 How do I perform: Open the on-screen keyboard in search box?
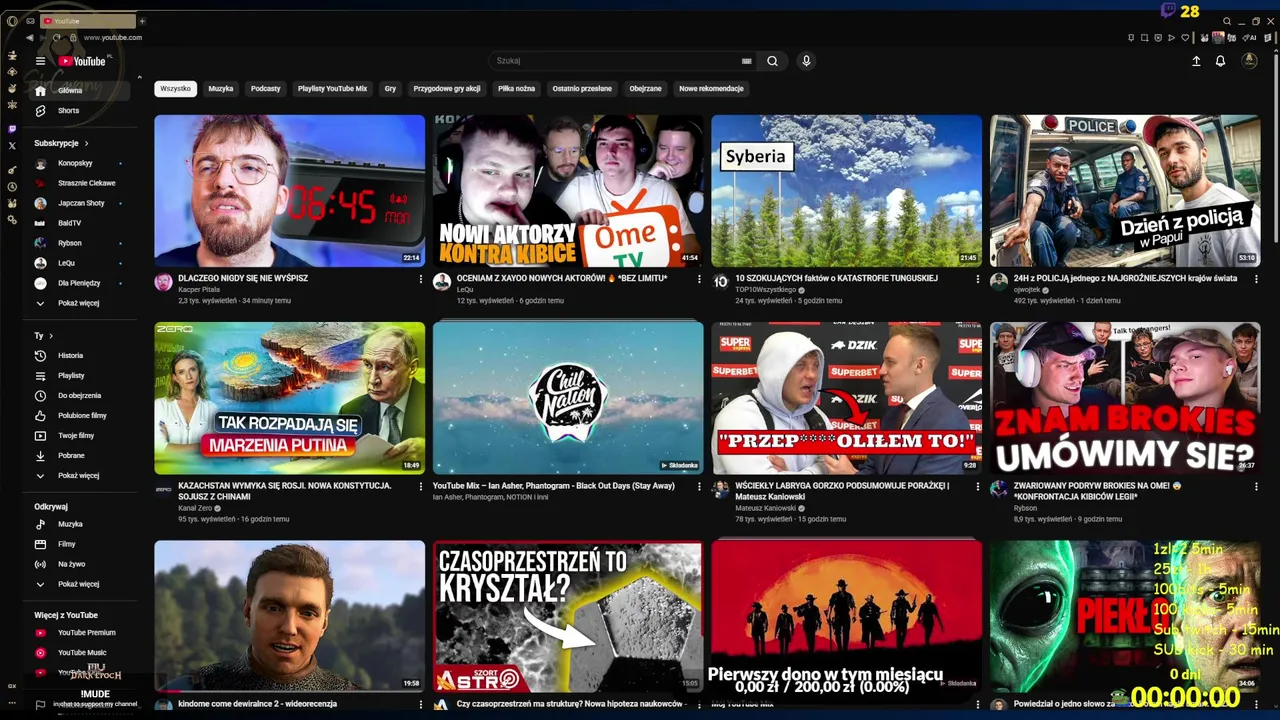pos(746,61)
